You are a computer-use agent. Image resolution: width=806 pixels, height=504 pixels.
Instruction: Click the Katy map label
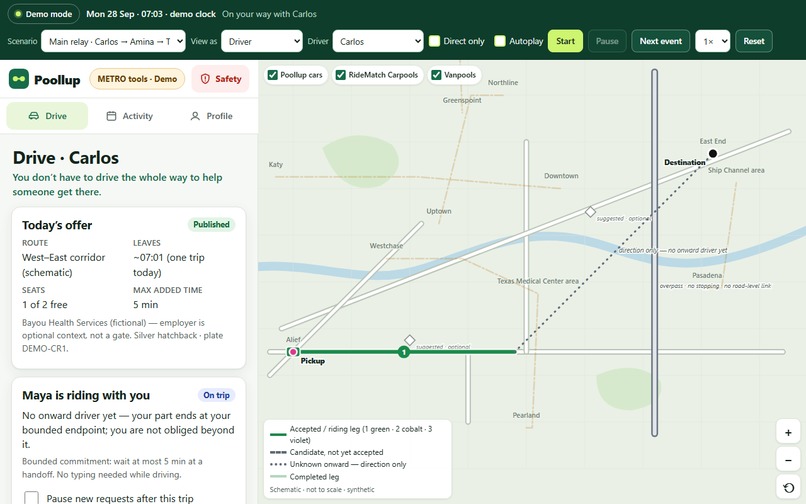click(276, 165)
